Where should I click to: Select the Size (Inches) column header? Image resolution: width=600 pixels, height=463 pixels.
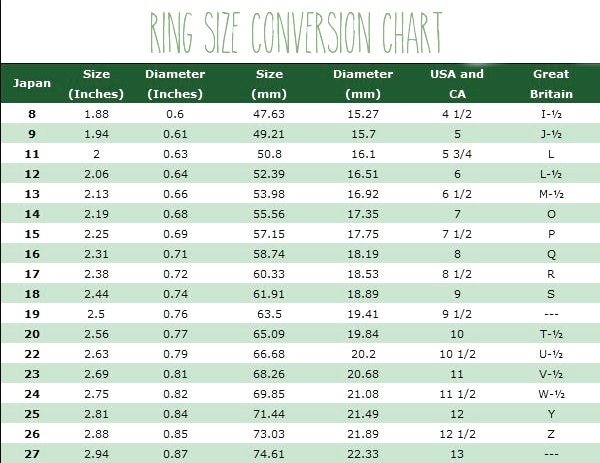click(x=96, y=84)
